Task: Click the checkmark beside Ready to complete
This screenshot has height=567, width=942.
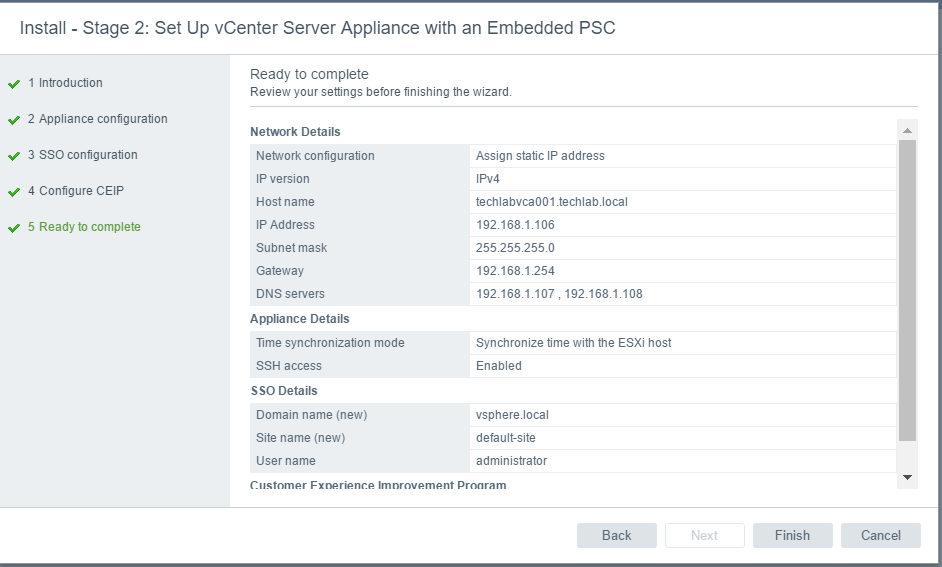Action: pyautogui.click(x=14, y=228)
